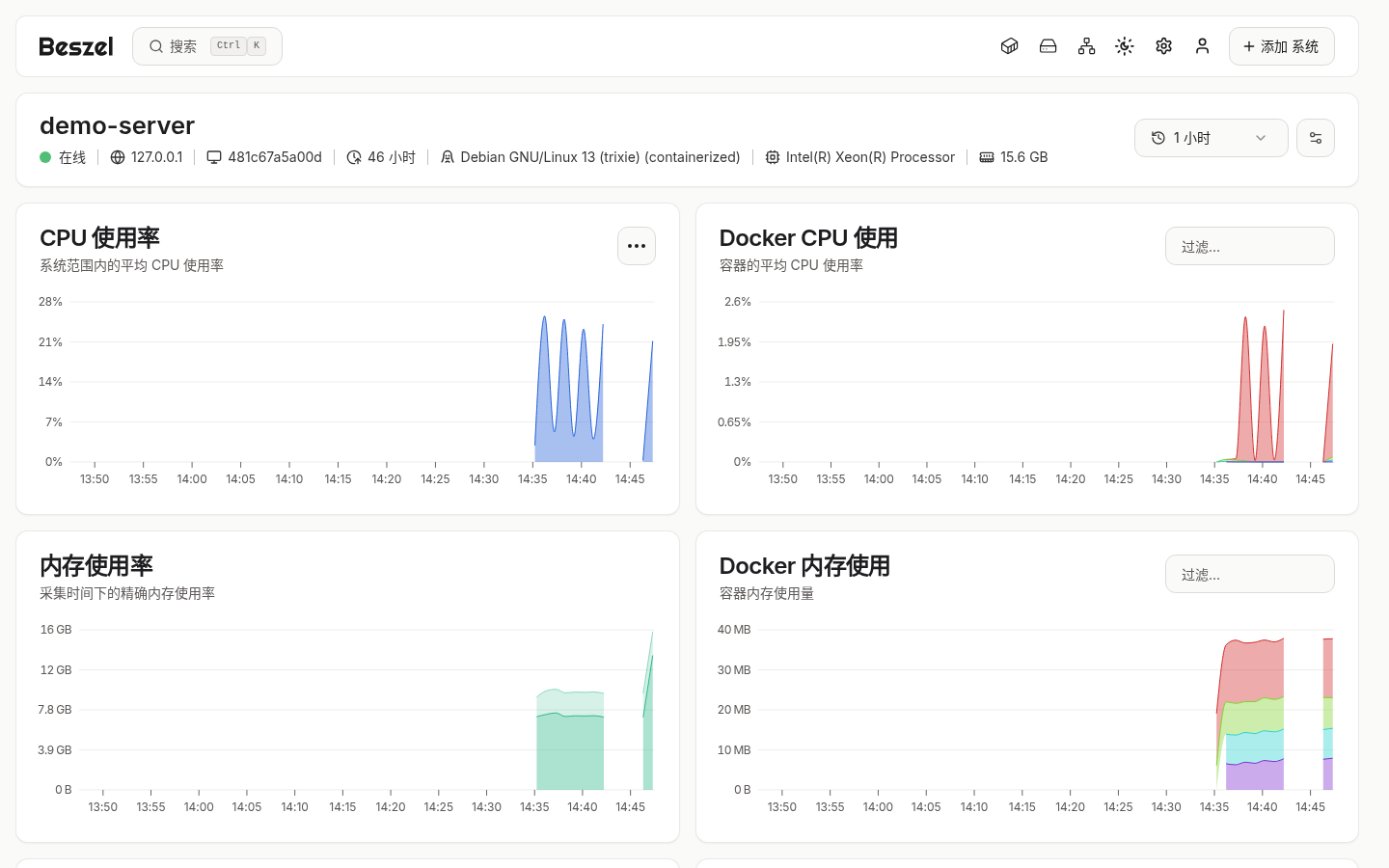Click the 12 GB axis label

coord(56,670)
